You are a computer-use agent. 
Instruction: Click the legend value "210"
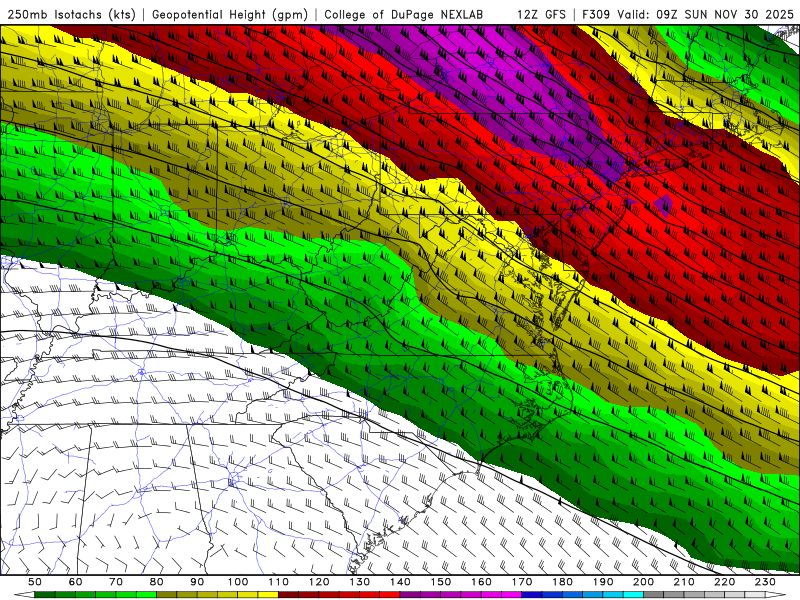click(684, 582)
